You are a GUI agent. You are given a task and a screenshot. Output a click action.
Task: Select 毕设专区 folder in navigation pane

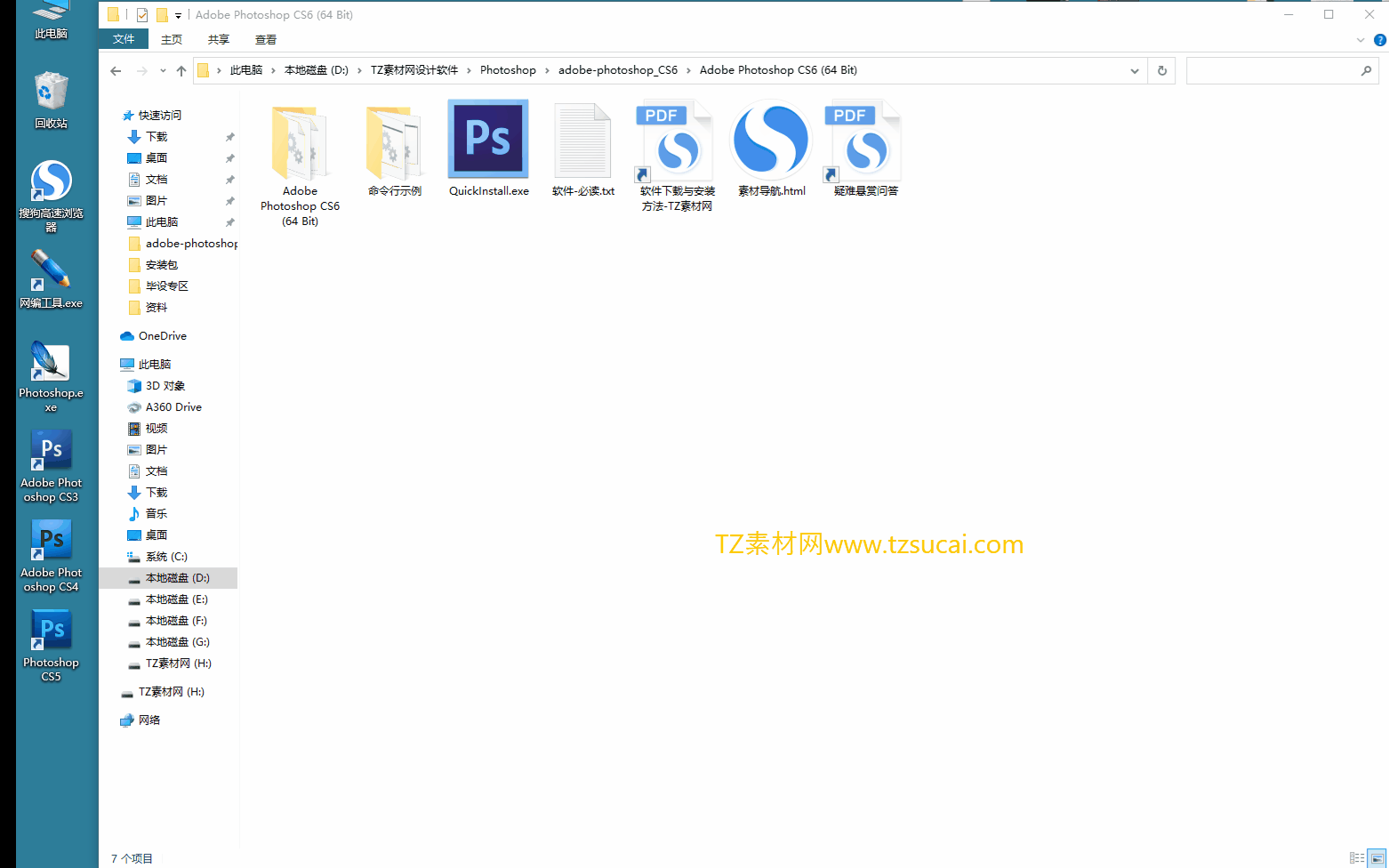(167, 286)
